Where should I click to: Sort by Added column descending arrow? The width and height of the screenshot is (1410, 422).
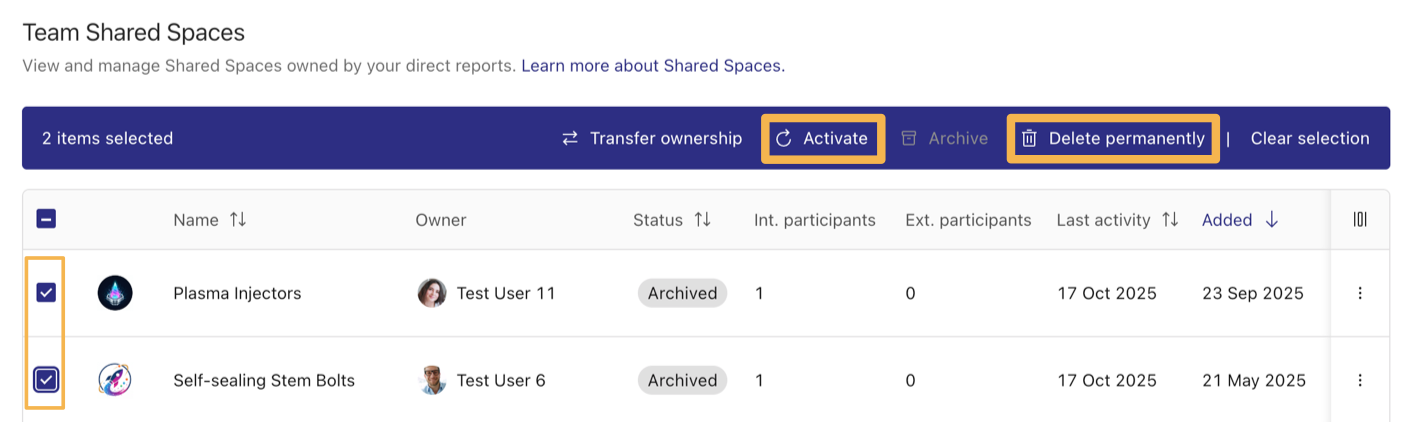tap(1271, 220)
